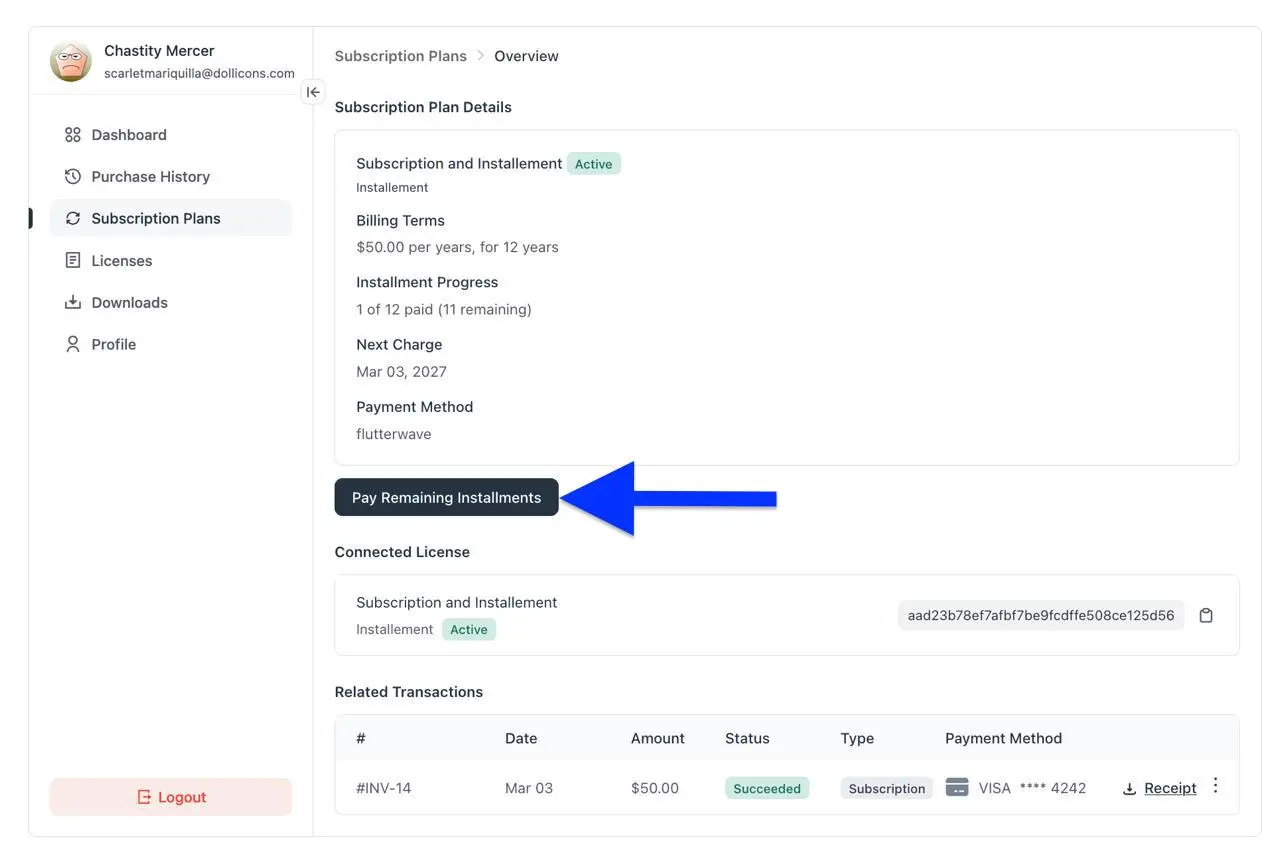
Task: Open the Receipt link for INV-14
Action: tap(1170, 788)
